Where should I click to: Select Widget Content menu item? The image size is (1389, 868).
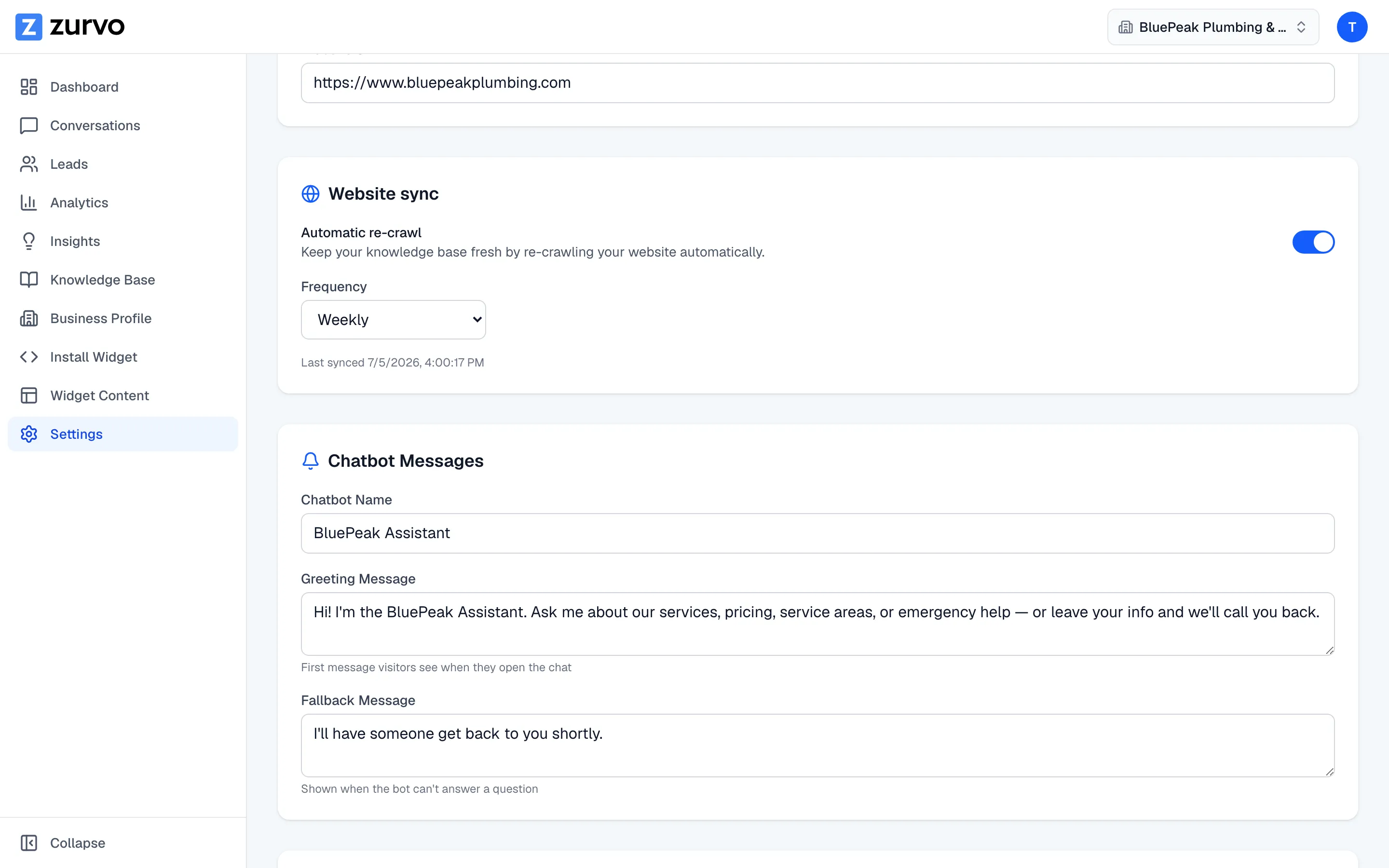[x=123, y=395]
